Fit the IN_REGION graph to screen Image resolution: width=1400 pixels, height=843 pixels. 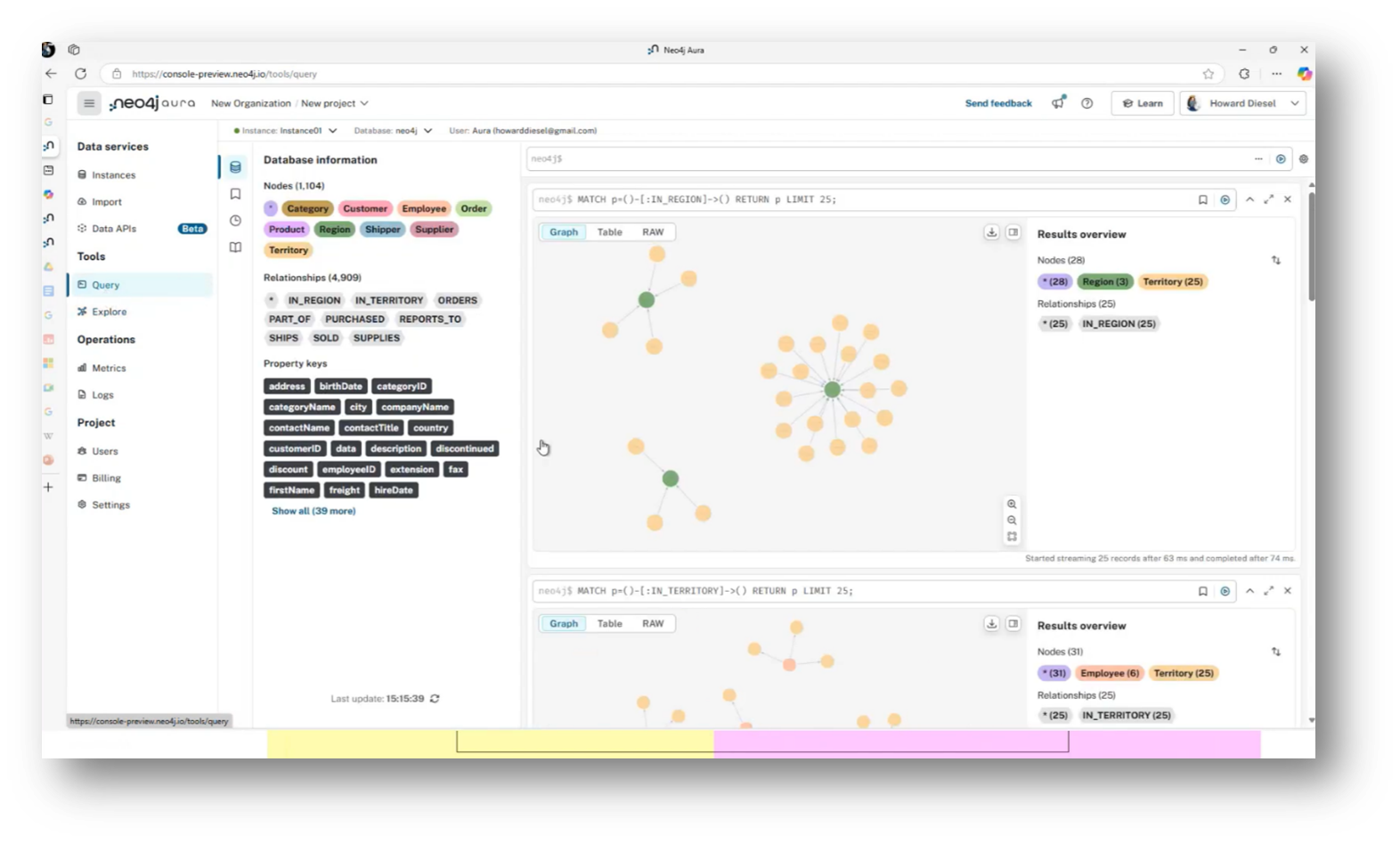pos(1012,537)
